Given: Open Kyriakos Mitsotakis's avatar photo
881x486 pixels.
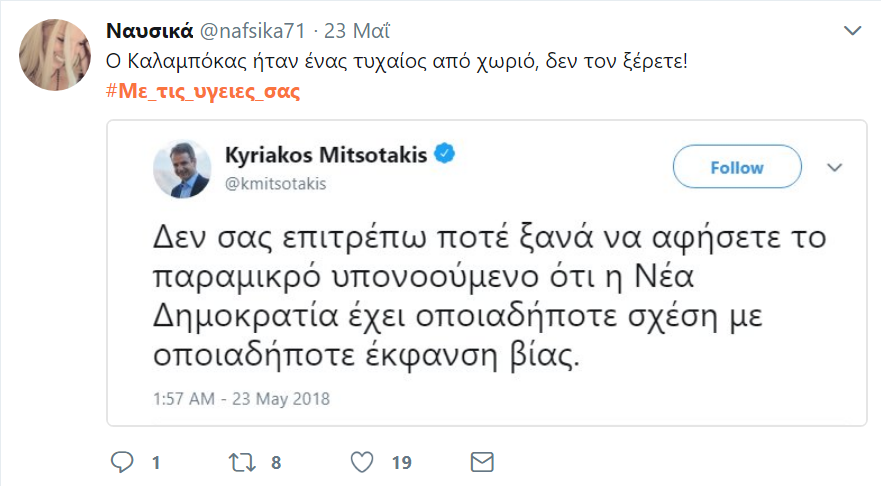Looking at the screenshot, I should pyautogui.click(x=181, y=168).
